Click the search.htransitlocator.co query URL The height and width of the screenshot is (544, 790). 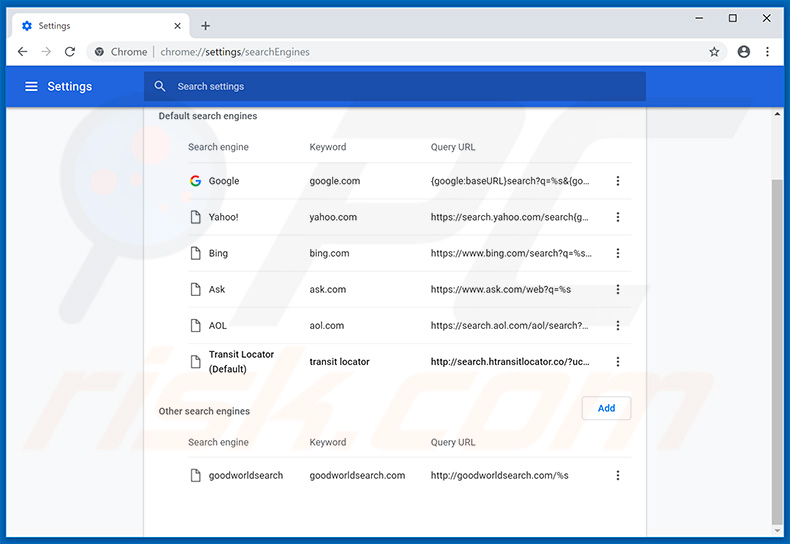click(510, 362)
